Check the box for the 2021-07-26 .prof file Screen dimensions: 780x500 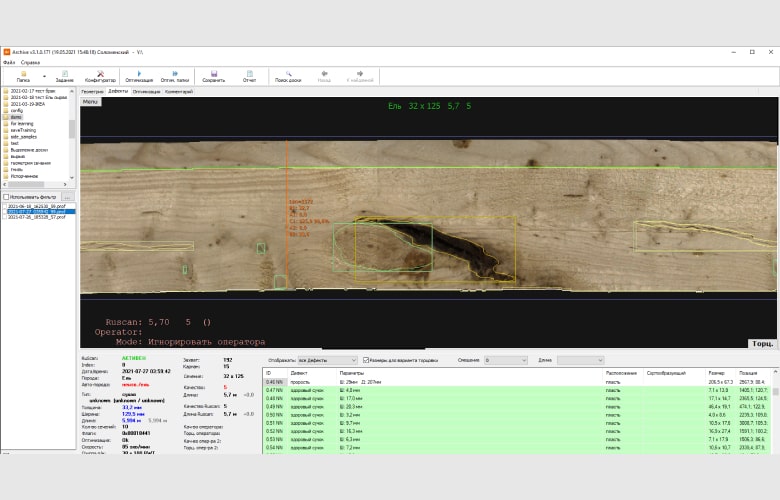[5, 217]
